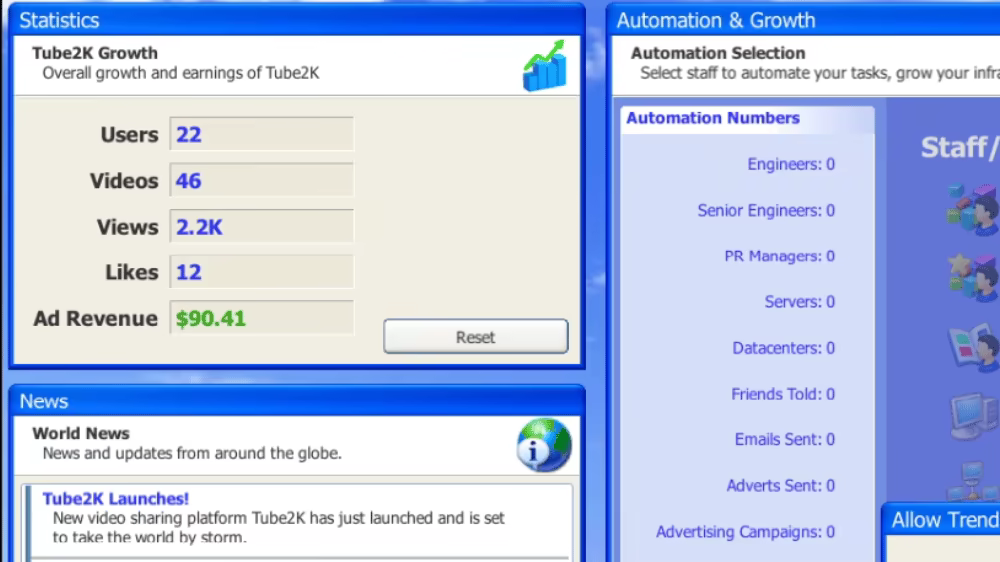The image size is (1000, 562).
Task: Click the Senior Engineers: 0 row
Action: click(766, 211)
